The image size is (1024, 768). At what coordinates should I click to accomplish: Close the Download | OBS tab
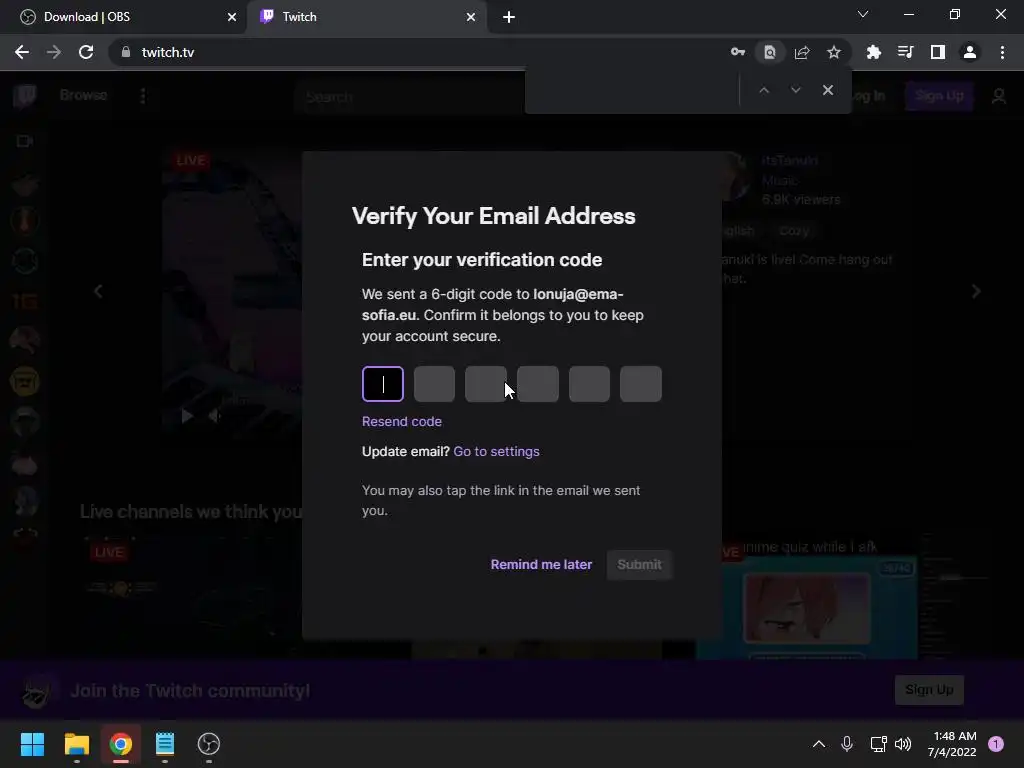[232, 17]
